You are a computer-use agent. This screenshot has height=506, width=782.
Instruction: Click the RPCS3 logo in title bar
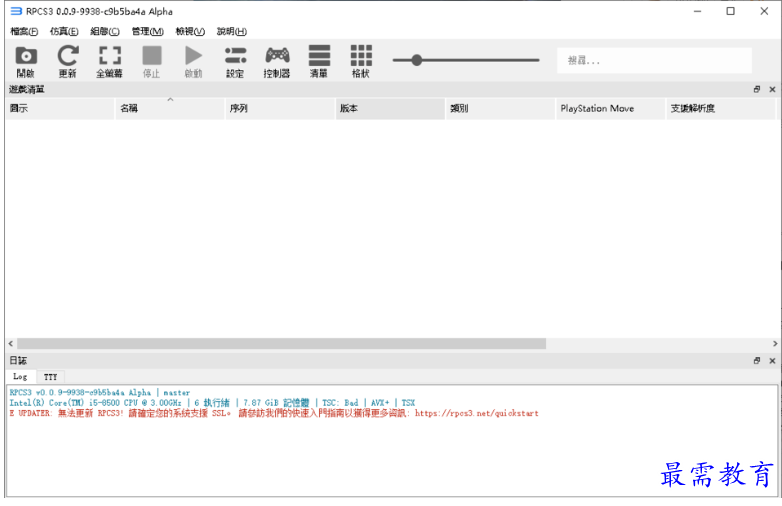click(x=16, y=11)
